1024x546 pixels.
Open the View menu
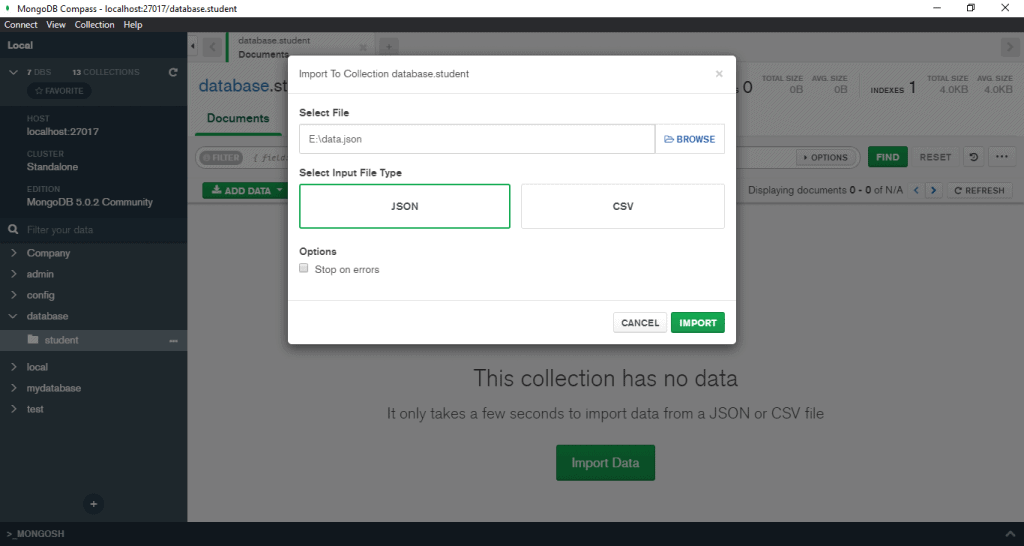pyautogui.click(x=56, y=25)
